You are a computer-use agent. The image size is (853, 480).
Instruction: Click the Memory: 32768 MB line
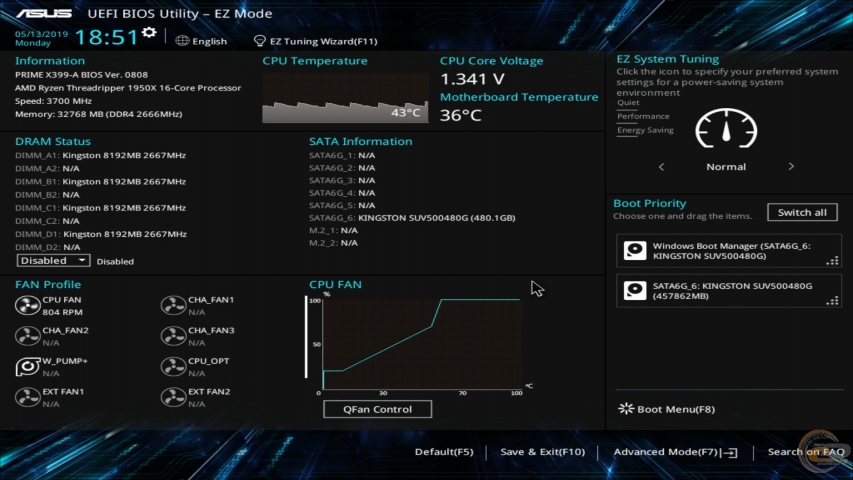click(x=98, y=114)
